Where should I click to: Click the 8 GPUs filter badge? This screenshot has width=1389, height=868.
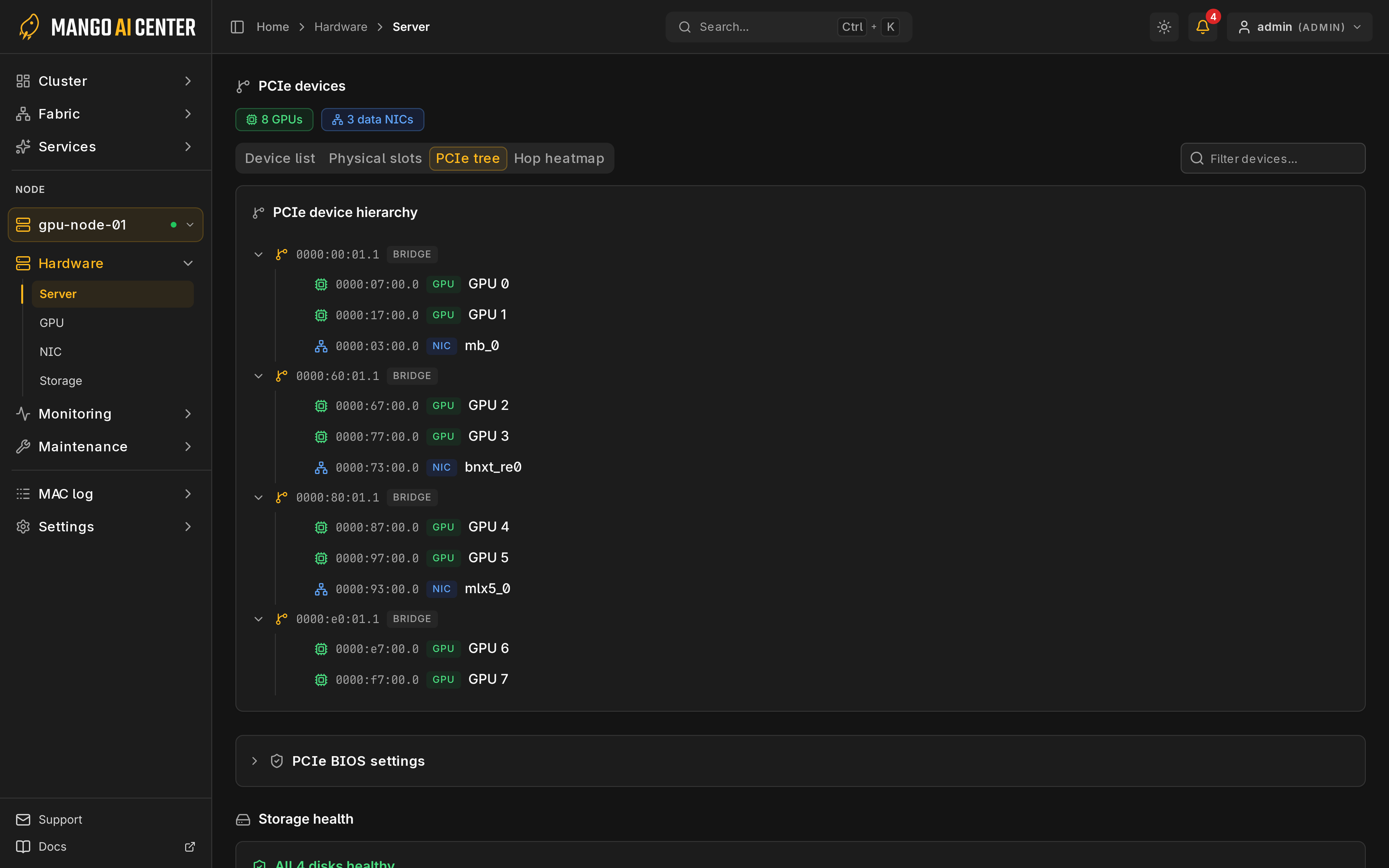[x=274, y=119]
